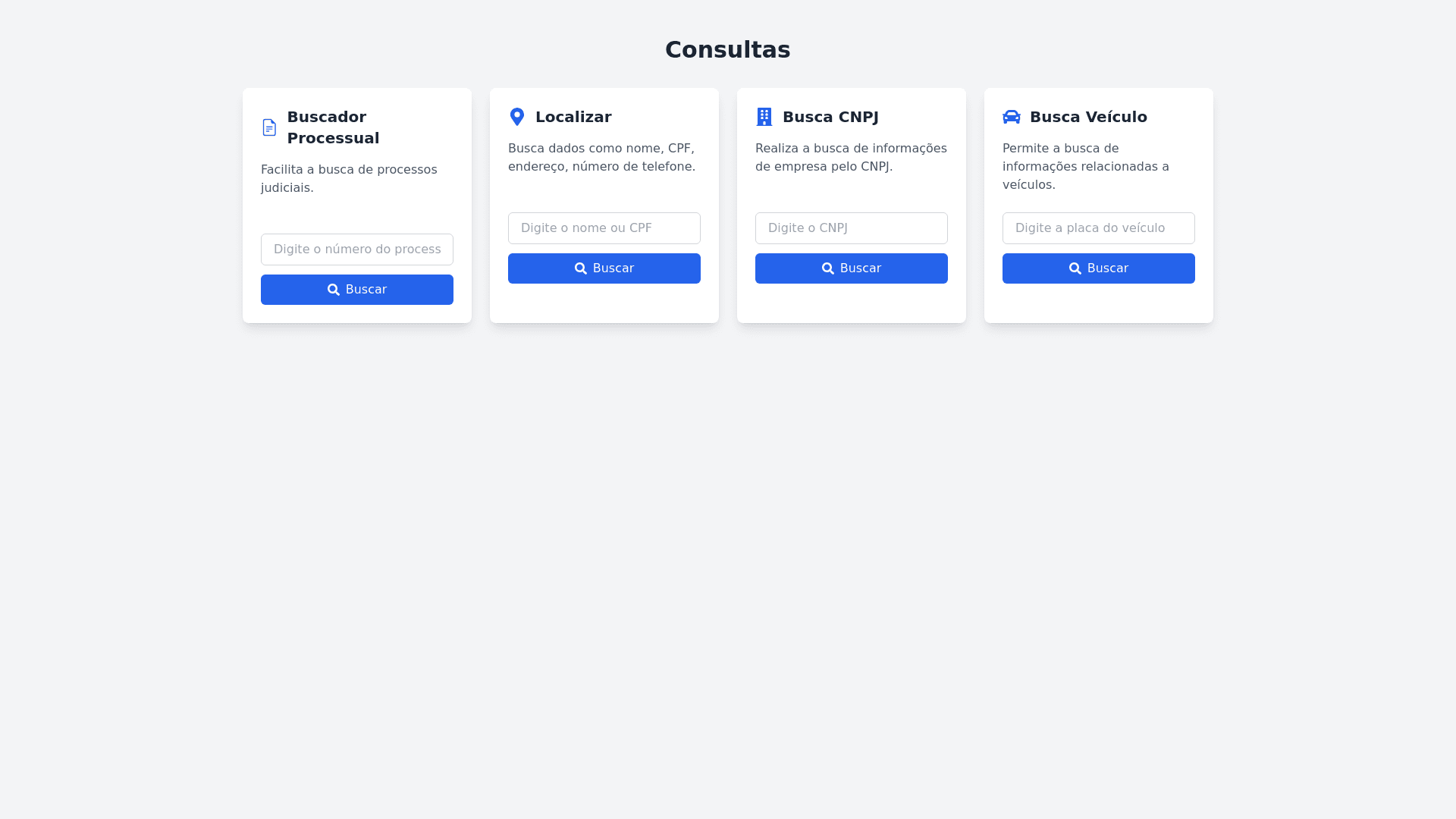Click the 'Localizar' card title
The width and height of the screenshot is (1456, 819).
(x=573, y=117)
